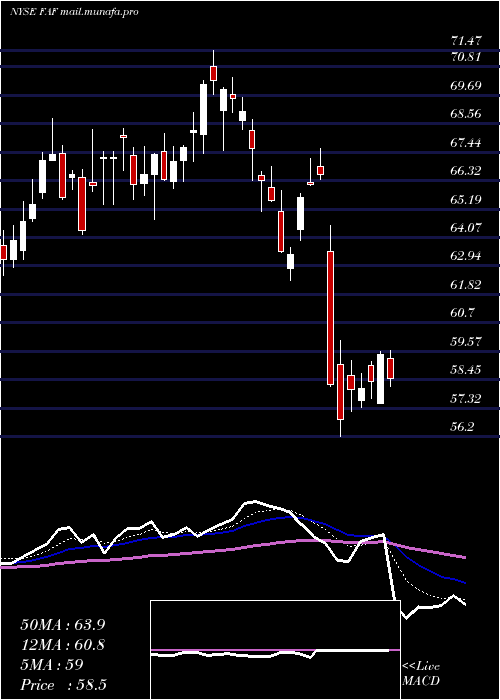
Task: Click the 68.56 price axis label
Action: 466,114
